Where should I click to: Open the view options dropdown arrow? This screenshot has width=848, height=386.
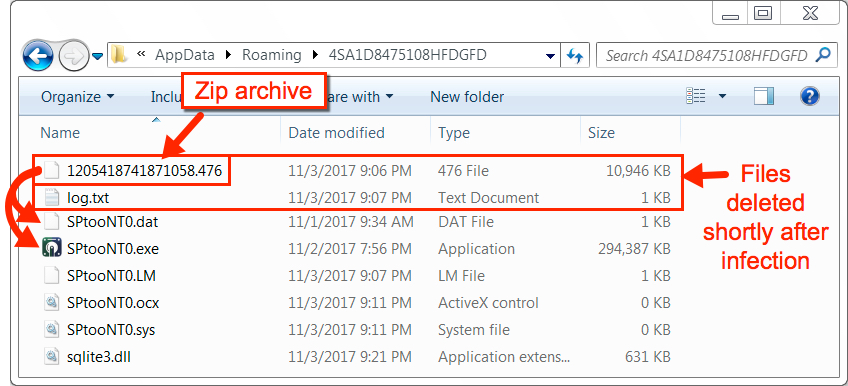coord(723,97)
